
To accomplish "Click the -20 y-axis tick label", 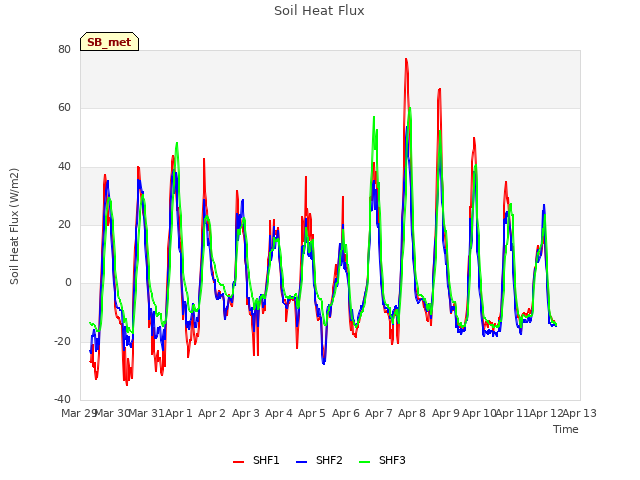I will [x=62, y=341].
